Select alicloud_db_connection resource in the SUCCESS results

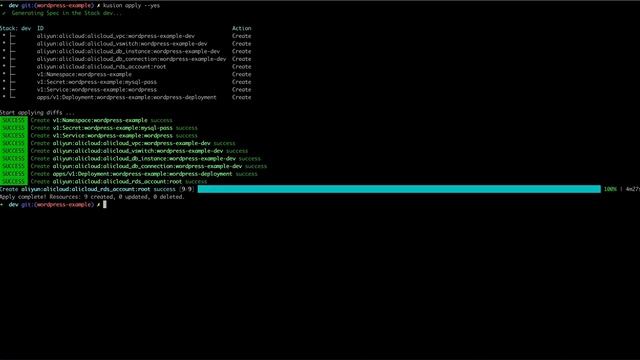tap(147, 166)
